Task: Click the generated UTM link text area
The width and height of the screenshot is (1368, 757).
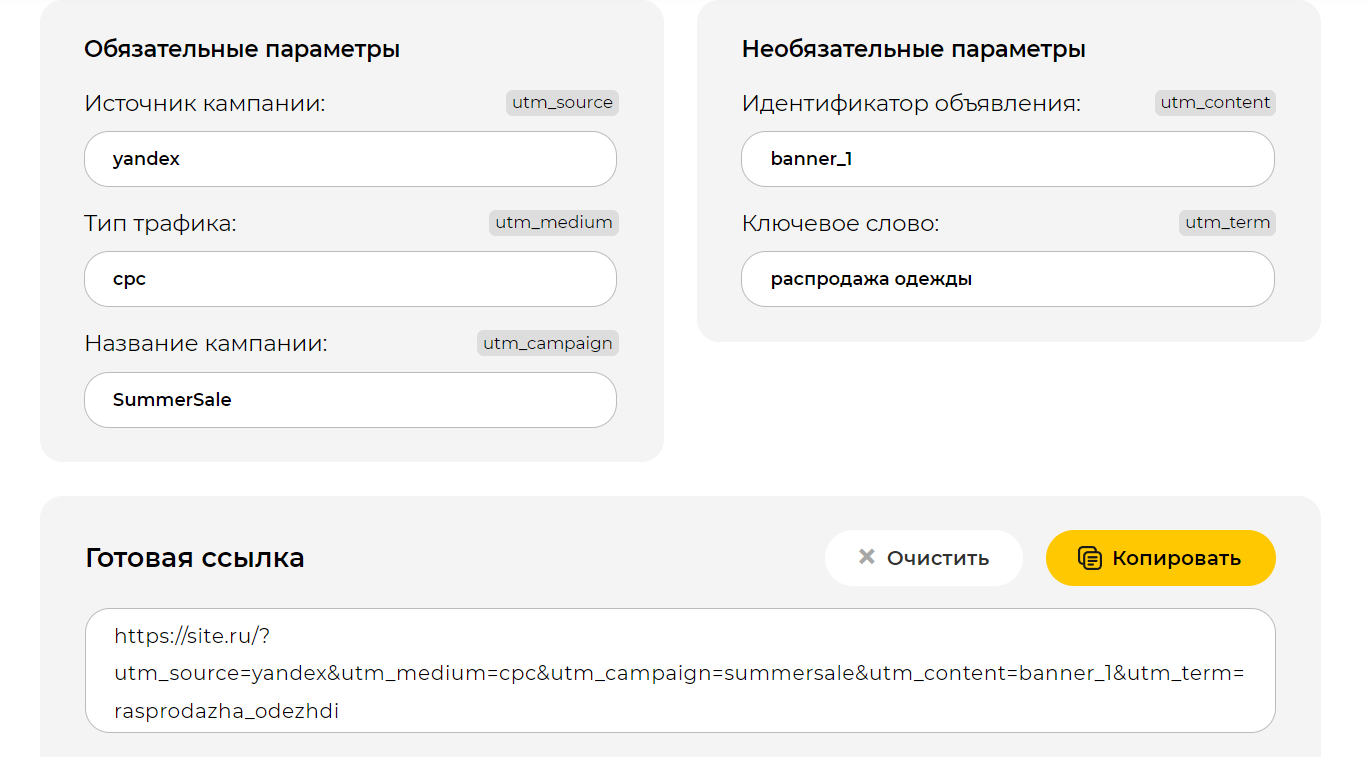Action: [x=680, y=671]
